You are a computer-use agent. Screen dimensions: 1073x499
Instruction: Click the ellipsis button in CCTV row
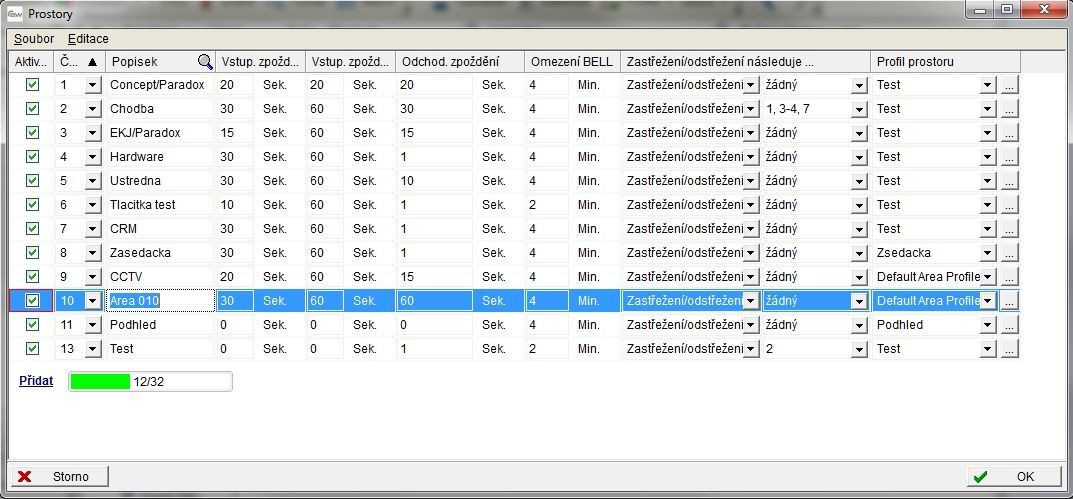(1009, 277)
